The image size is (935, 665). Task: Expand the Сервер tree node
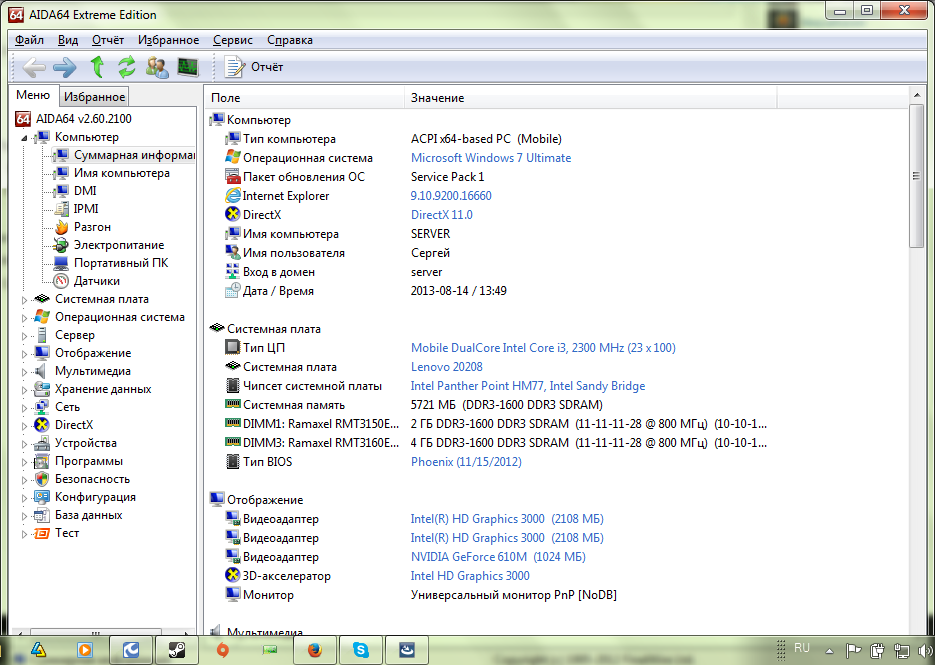[24, 336]
